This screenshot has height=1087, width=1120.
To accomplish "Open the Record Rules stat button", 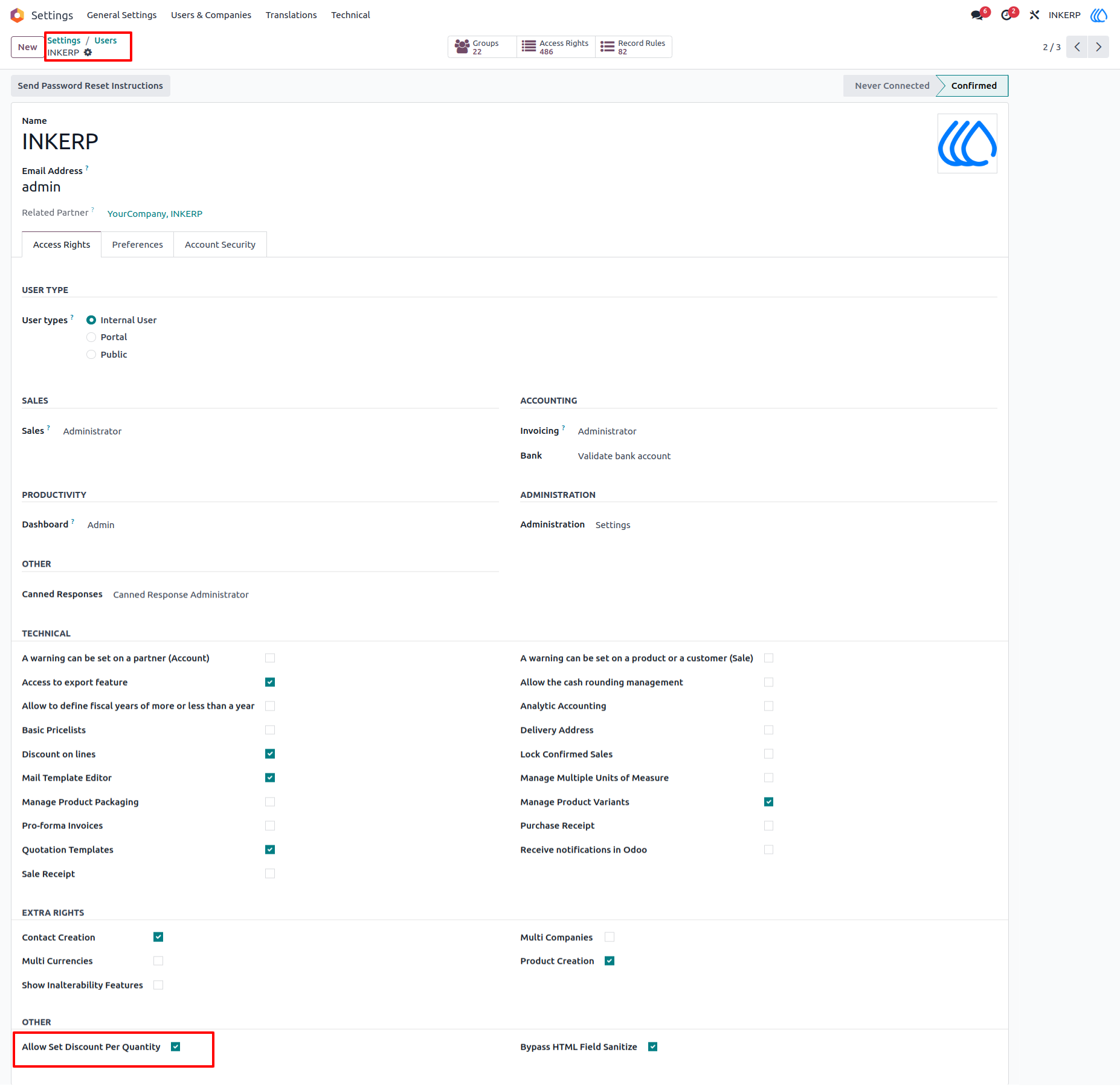I will point(634,47).
